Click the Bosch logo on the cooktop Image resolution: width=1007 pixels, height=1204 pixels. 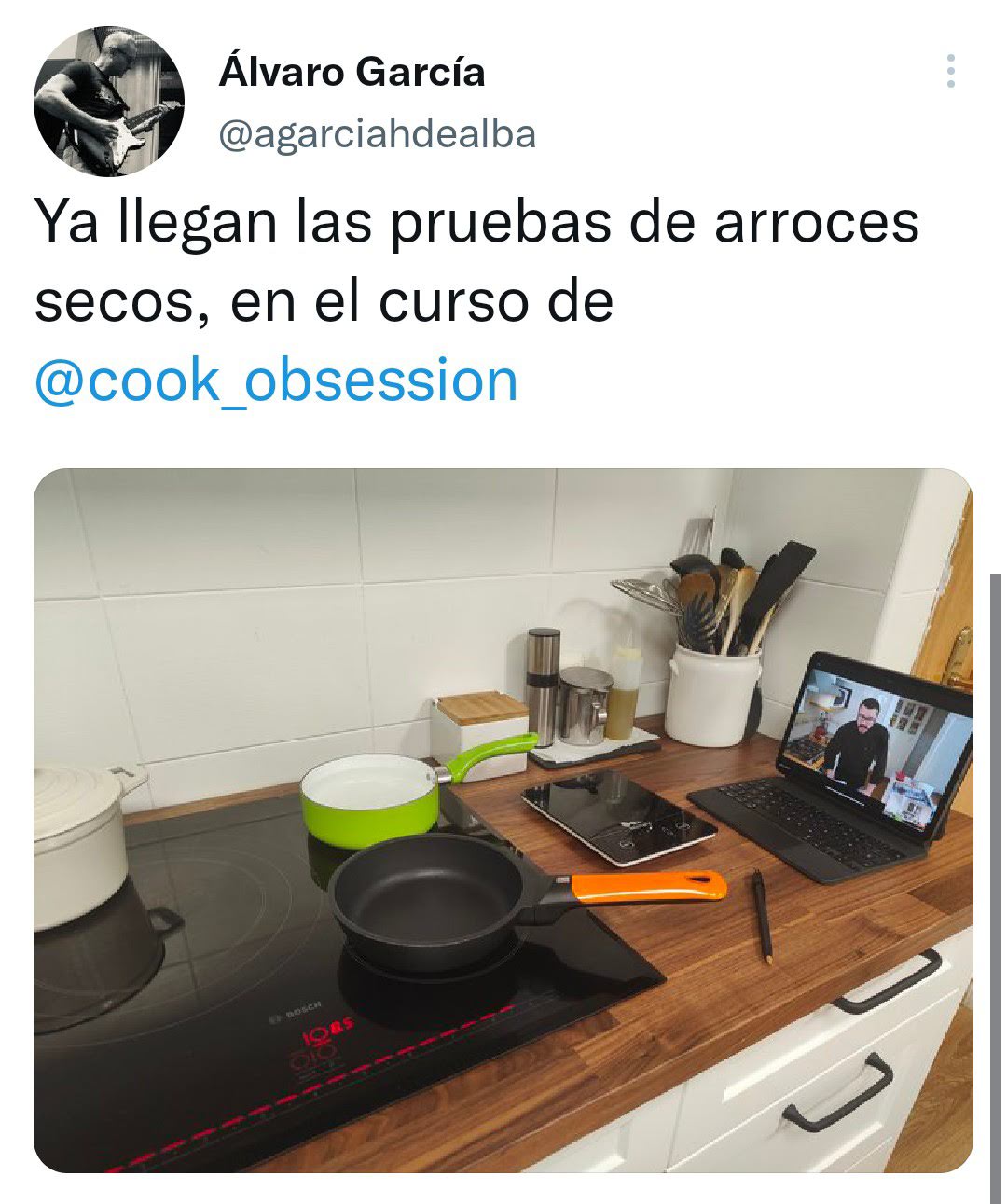coord(297,1009)
